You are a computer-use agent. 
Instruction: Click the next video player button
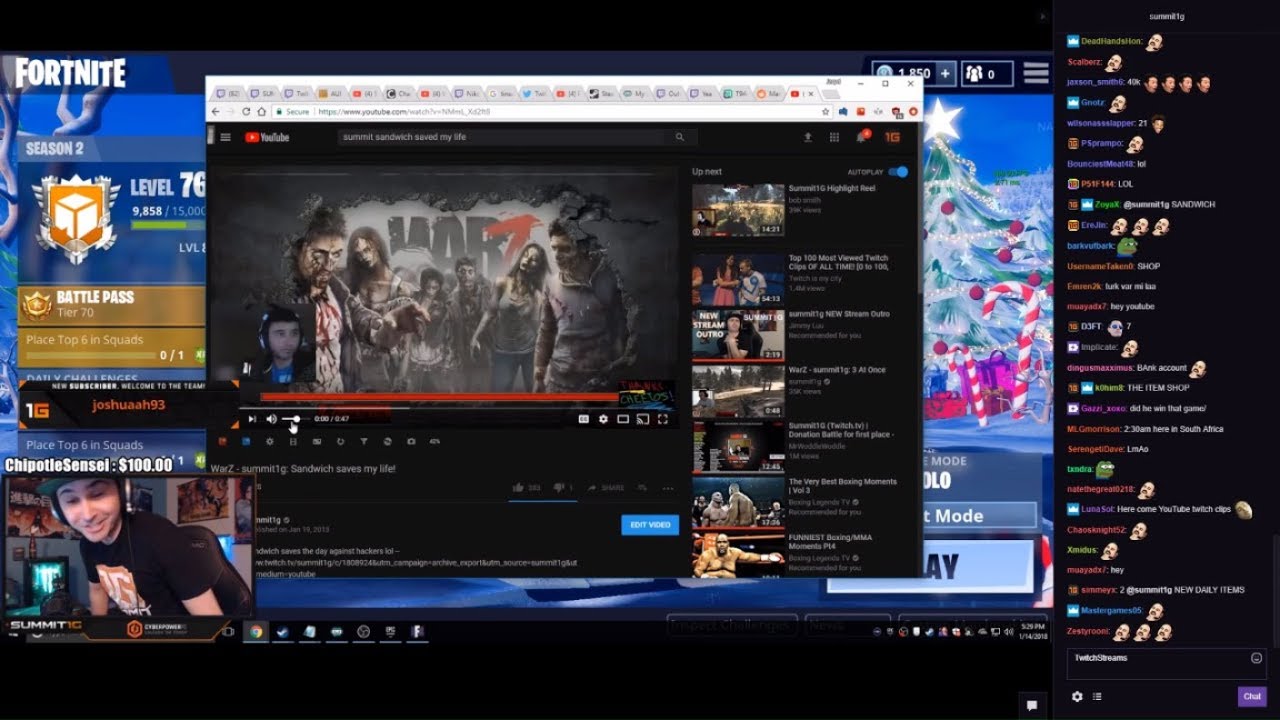[x=252, y=419]
